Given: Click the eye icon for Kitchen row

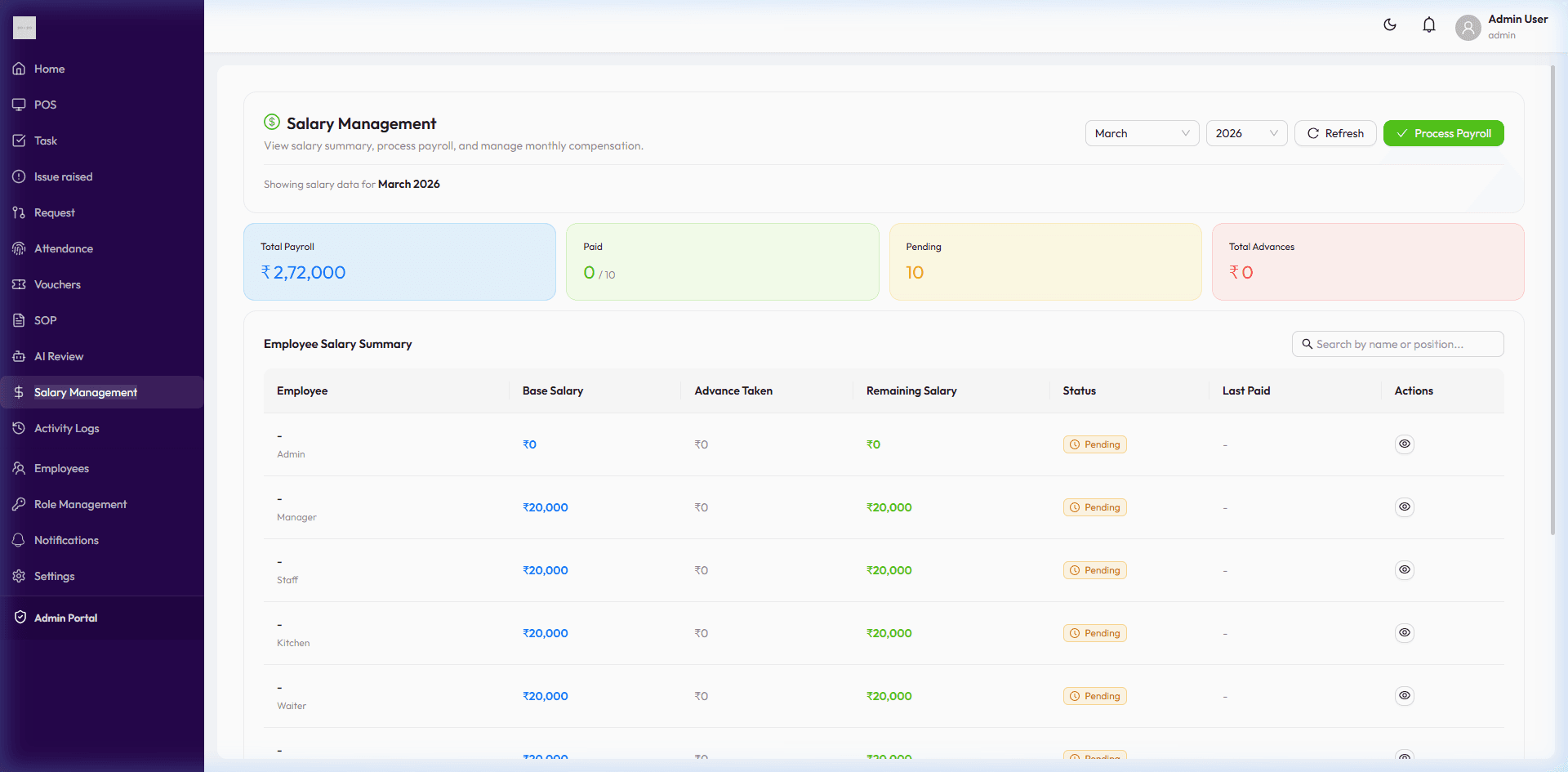Looking at the screenshot, I should [x=1404, y=632].
